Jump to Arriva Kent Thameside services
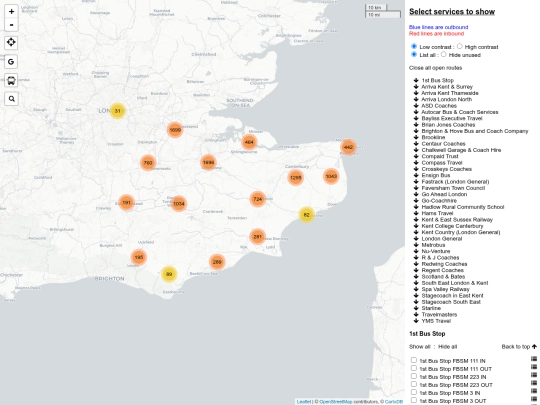The image size is (540, 405). 450,93
